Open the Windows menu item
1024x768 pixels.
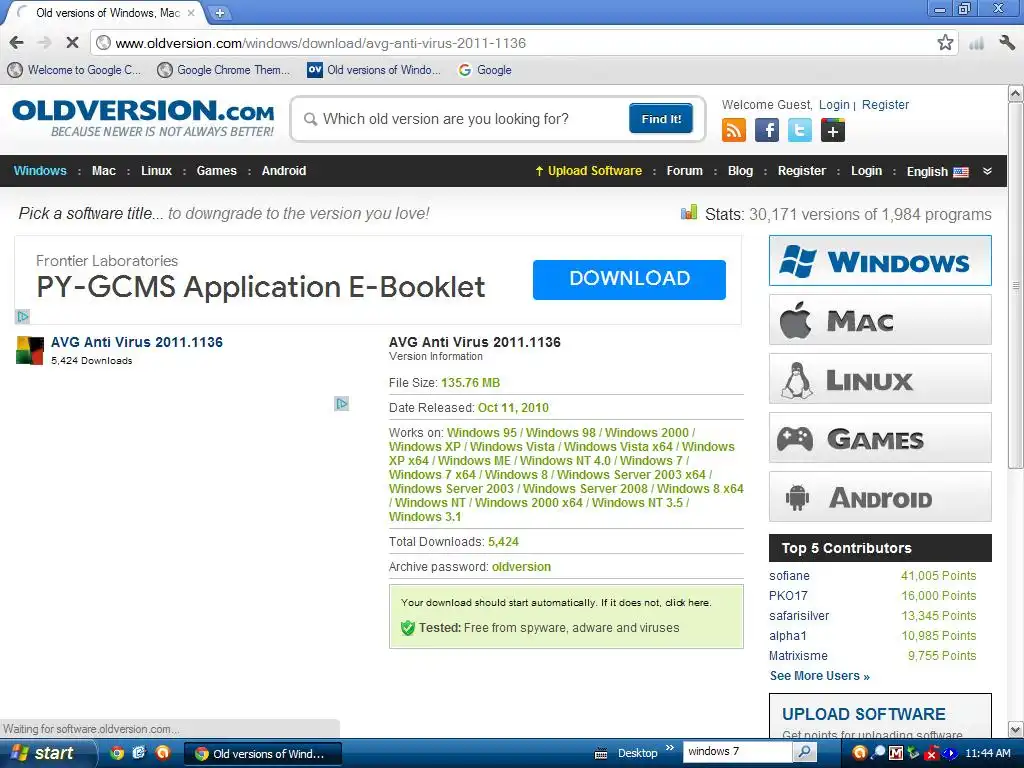40,170
